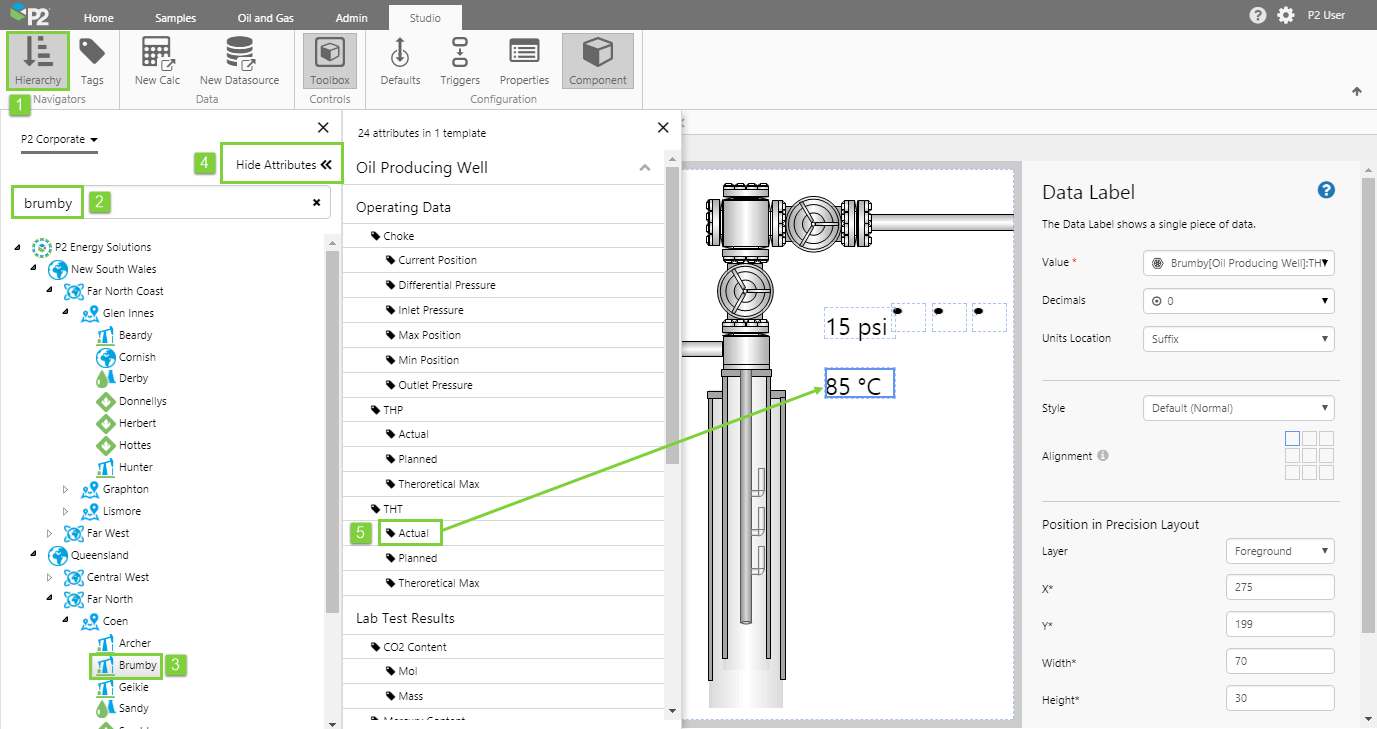This screenshot has height=729, width=1377.
Task: Select THT Actual attribute
Action: (x=413, y=533)
